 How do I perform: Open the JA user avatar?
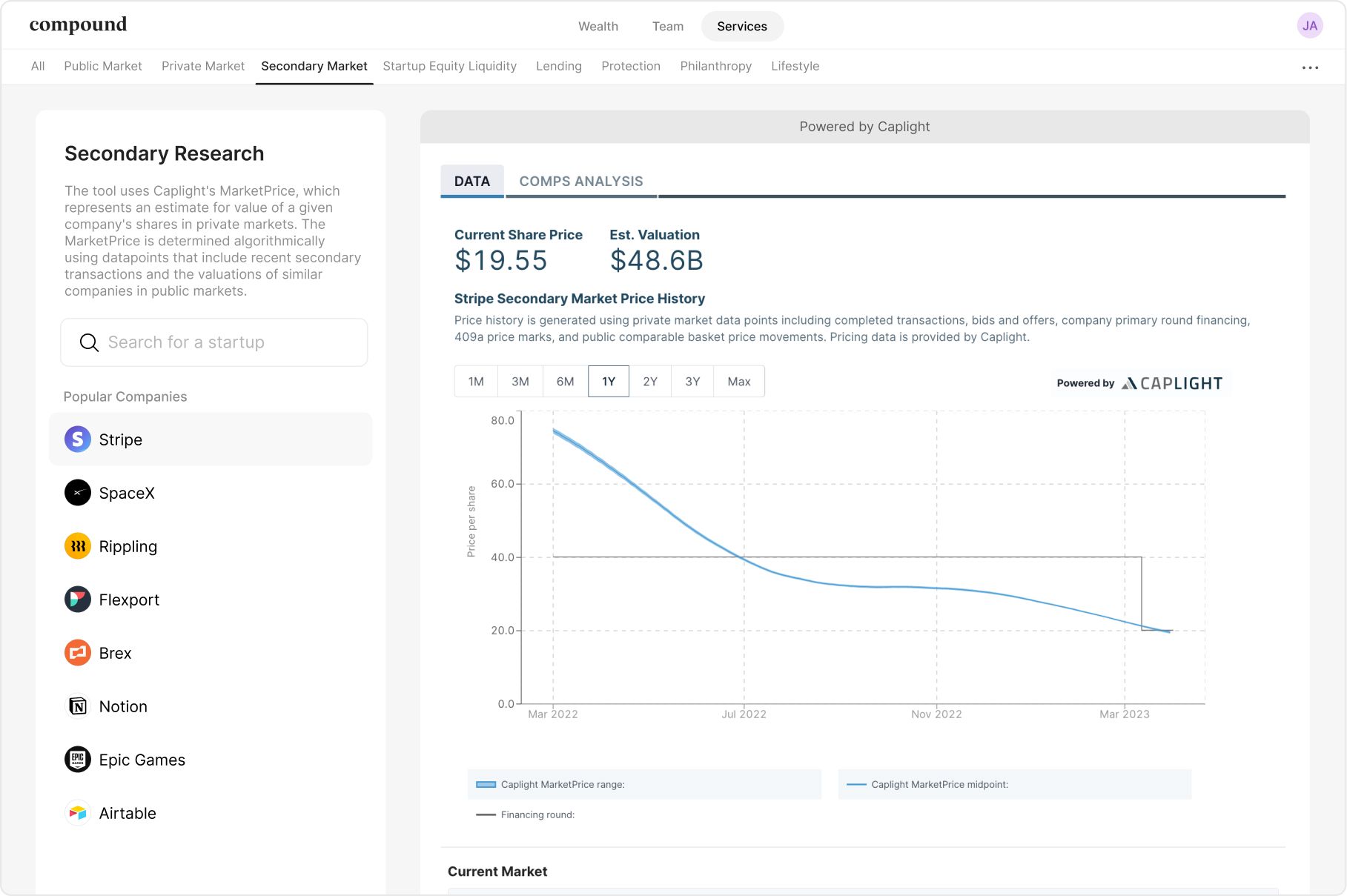tap(1310, 26)
